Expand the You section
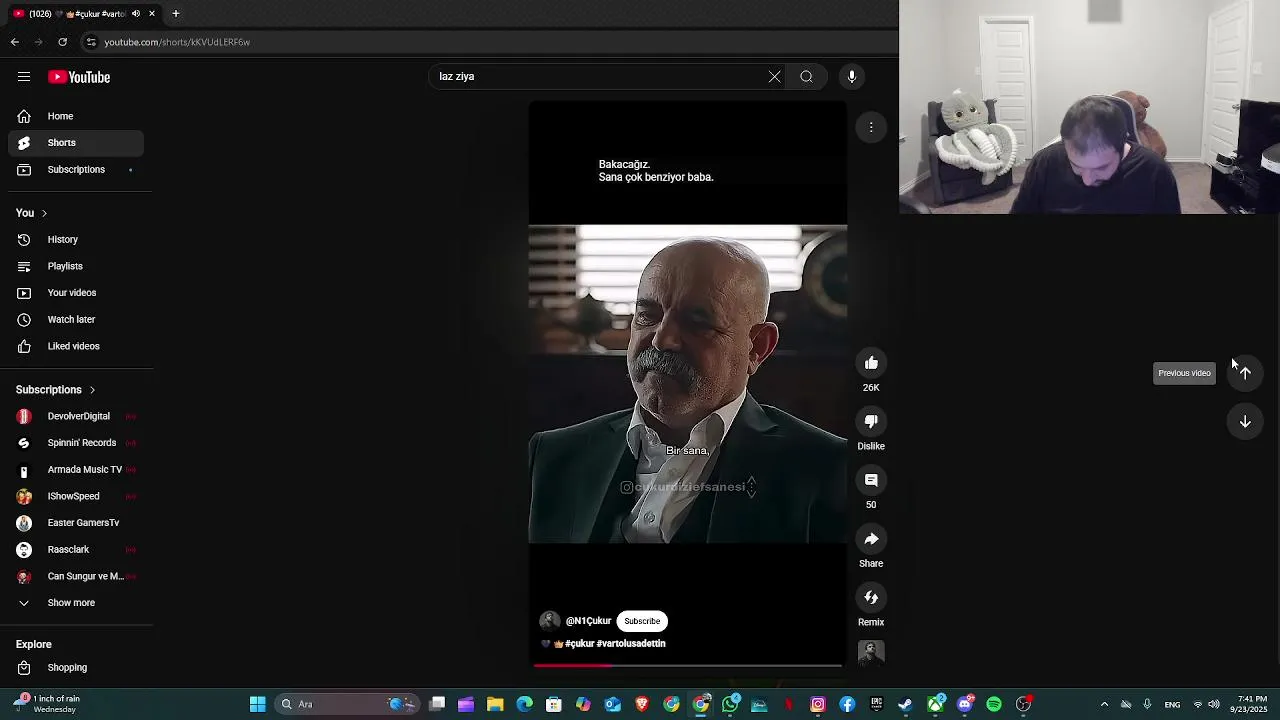The height and width of the screenshot is (720, 1280). (x=32, y=213)
